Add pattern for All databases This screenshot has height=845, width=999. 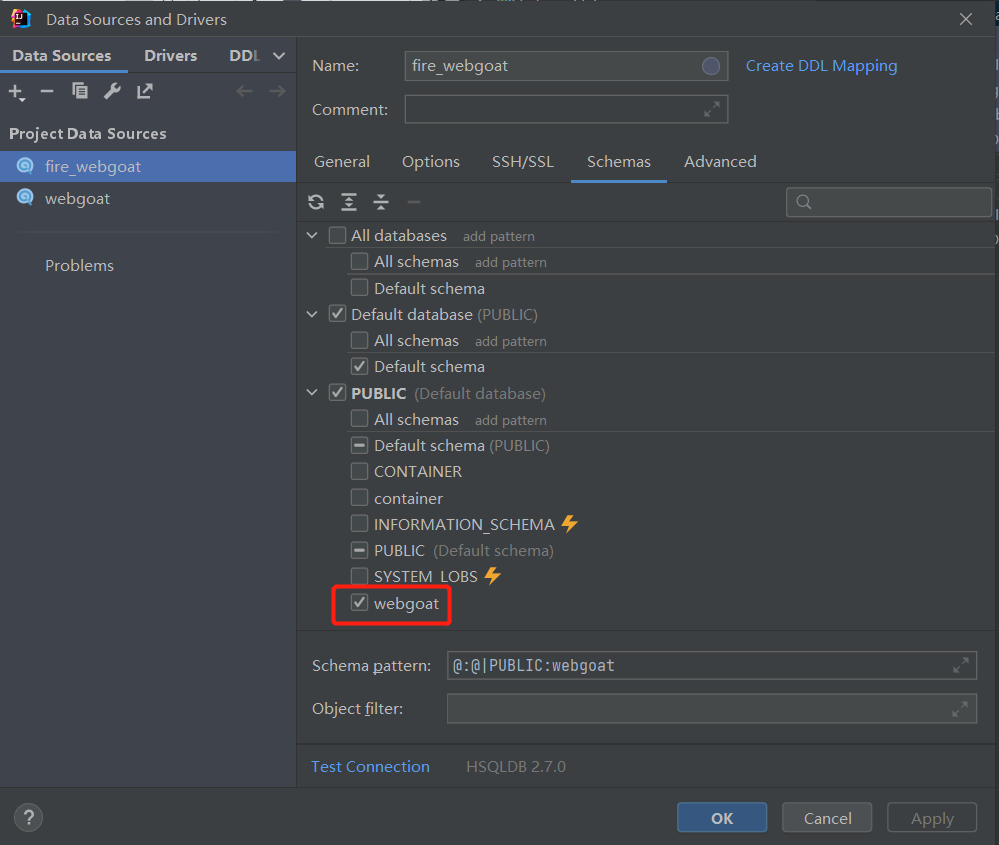(499, 236)
